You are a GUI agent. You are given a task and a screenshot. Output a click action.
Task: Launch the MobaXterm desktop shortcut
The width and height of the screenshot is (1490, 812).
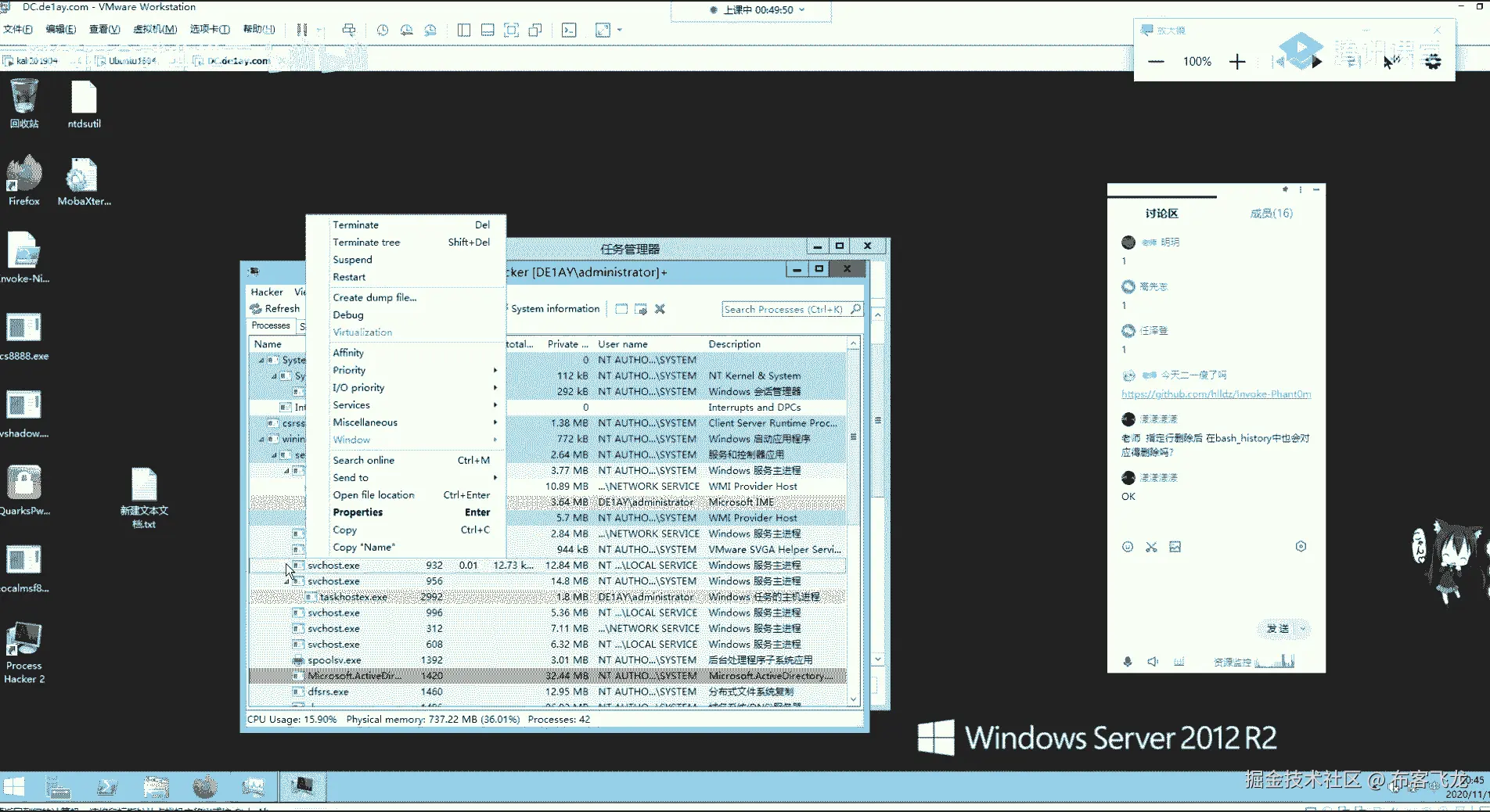click(84, 181)
